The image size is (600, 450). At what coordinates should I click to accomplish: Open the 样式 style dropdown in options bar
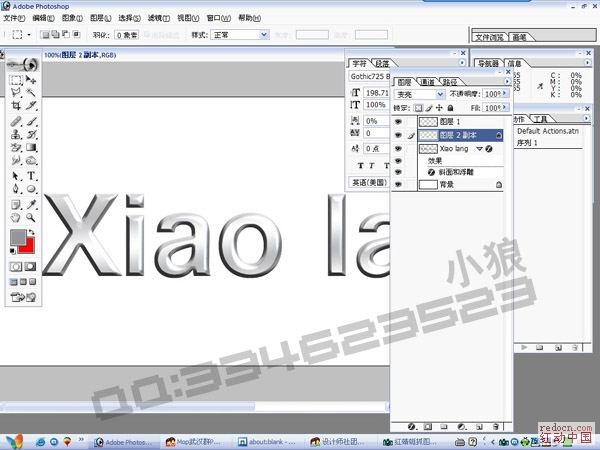(x=237, y=34)
